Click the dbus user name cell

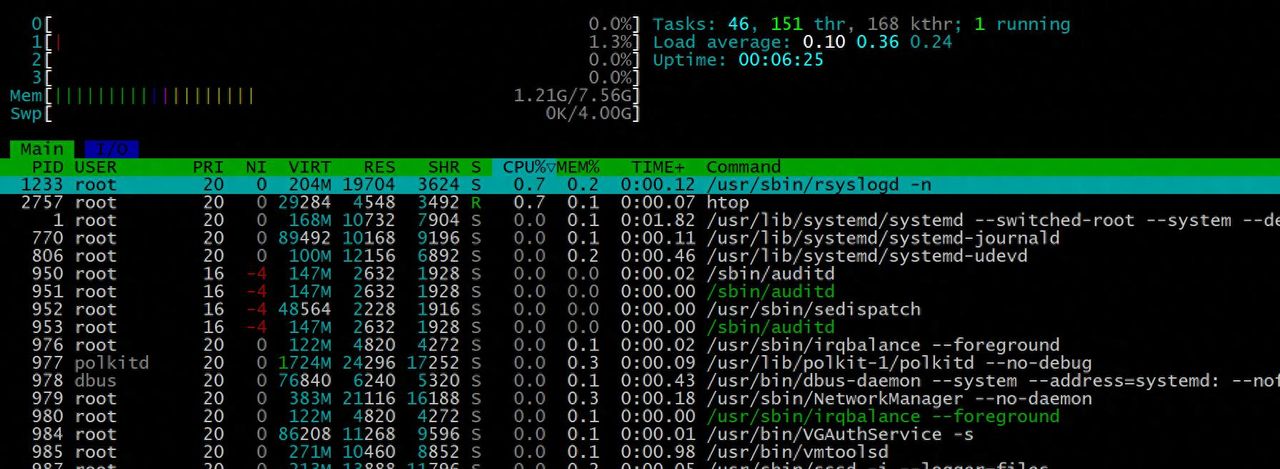click(x=95, y=381)
